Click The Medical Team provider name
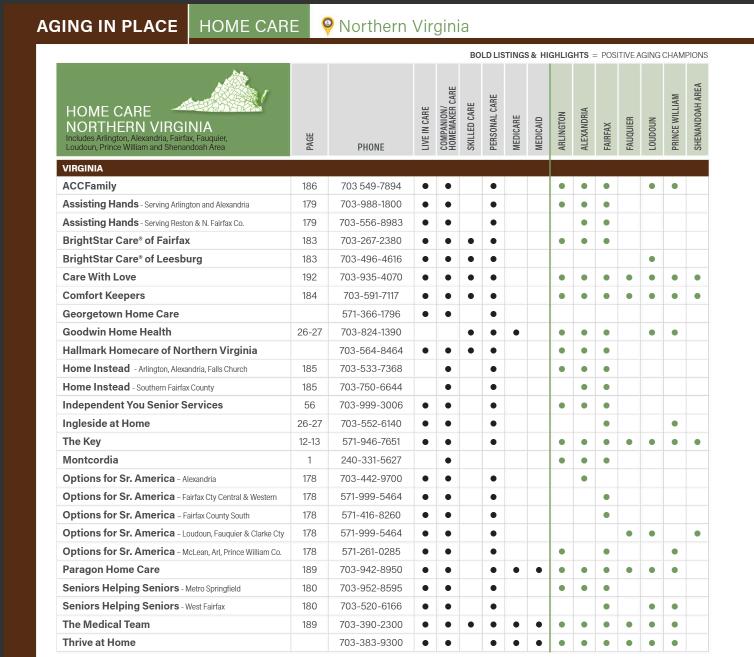Screen dimensions: 754x657 pyautogui.click(x=106, y=624)
